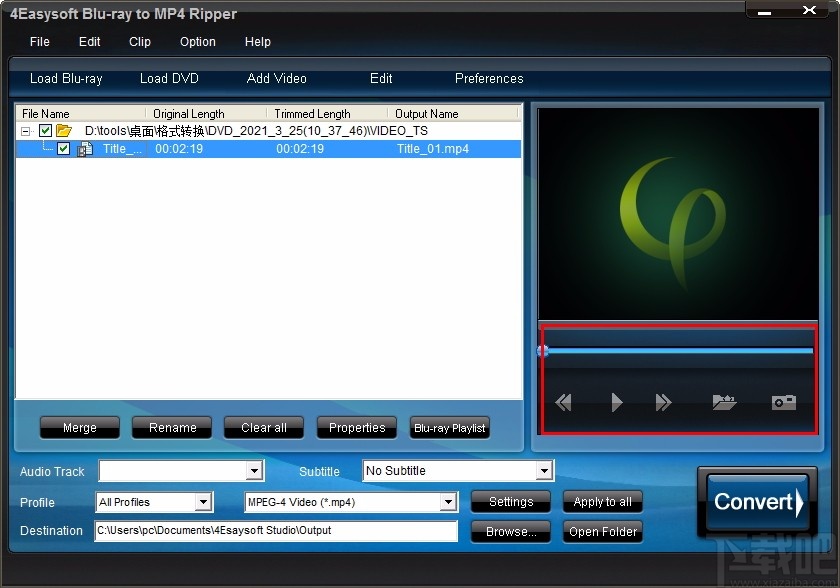Uncheck the VIDEO_TS folder checkbox
The width and height of the screenshot is (840, 588).
coord(45,130)
